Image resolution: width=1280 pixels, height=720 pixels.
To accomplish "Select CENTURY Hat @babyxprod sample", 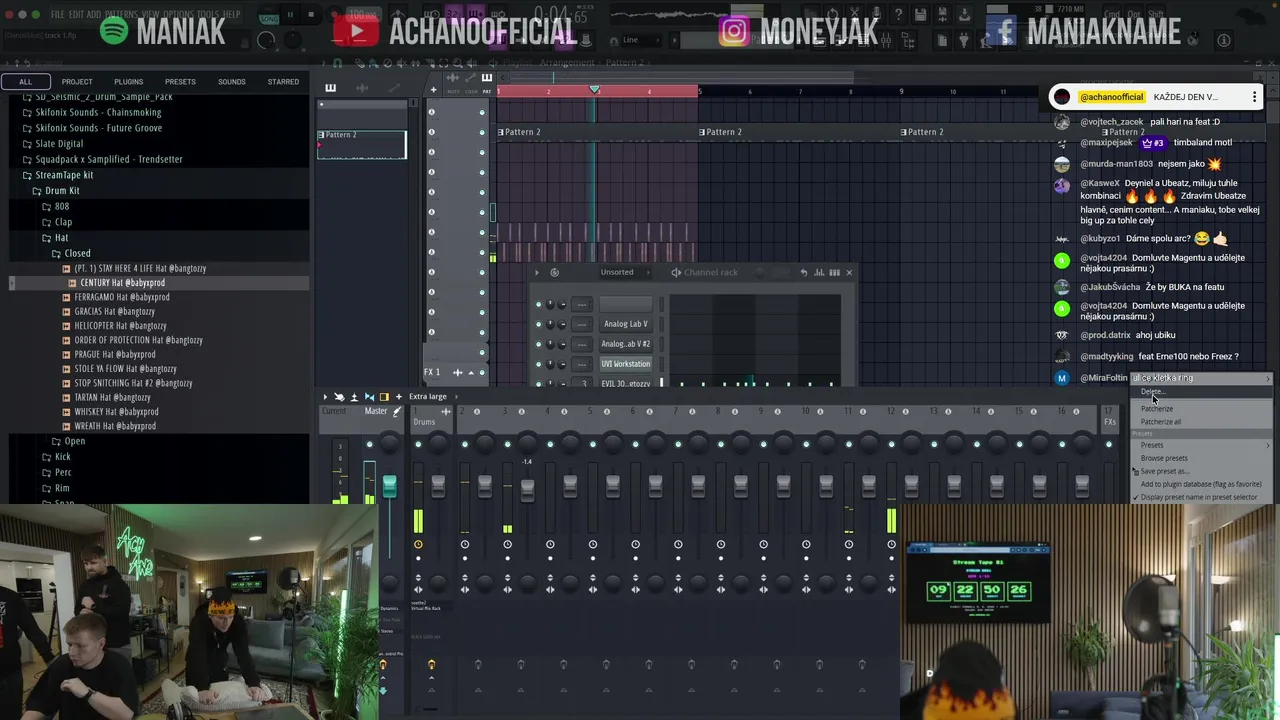I will [x=122, y=283].
